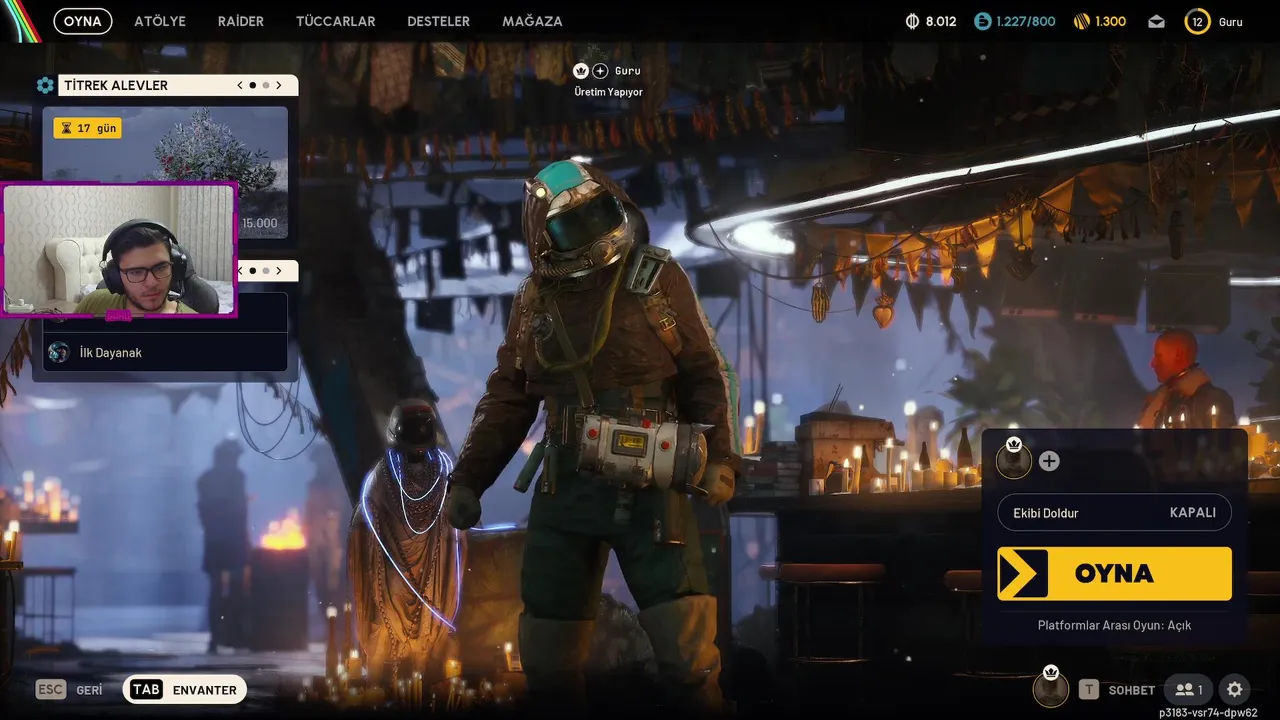The height and width of the screenshot is (720, 1280).
Task: Switch to the ATÖLYE tab
Action: (x=160, y=21)
